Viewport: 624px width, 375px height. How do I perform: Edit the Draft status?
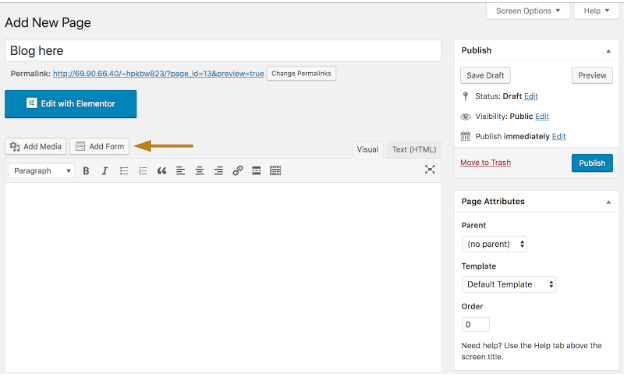531,96
